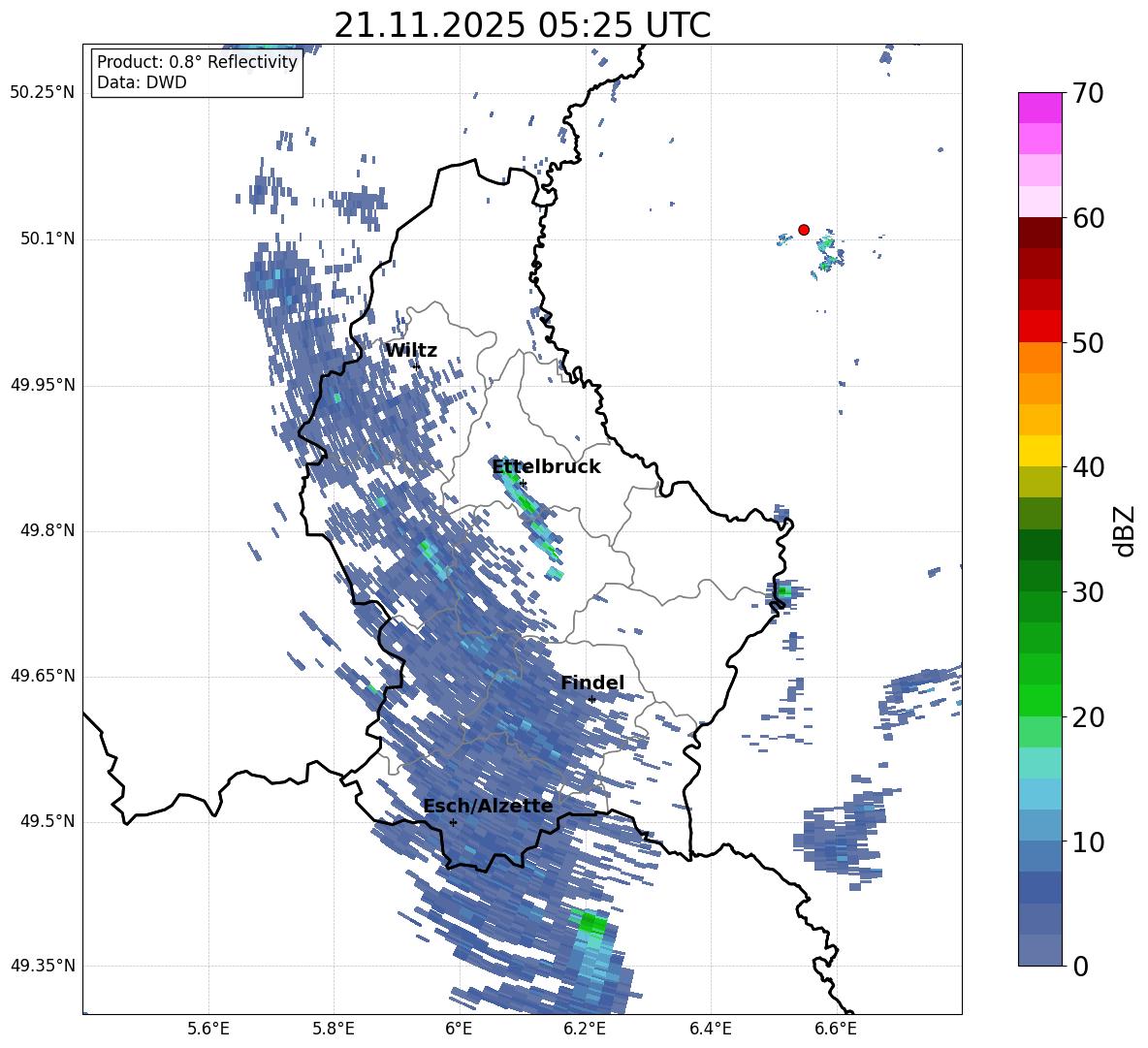Click the Wiltz location cross marker
This screenshot has height=1048, width=1148.
pyautogui.click(x=417, y=365)
